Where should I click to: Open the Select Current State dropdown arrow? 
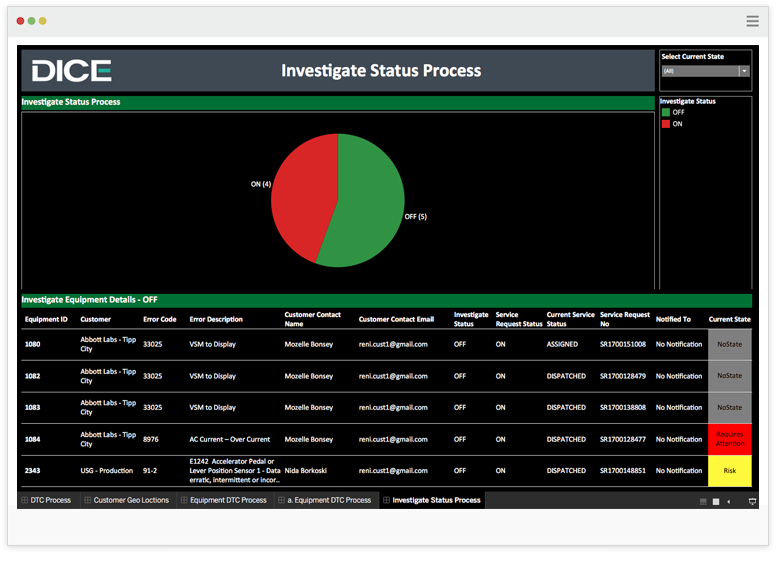point(744,71)
